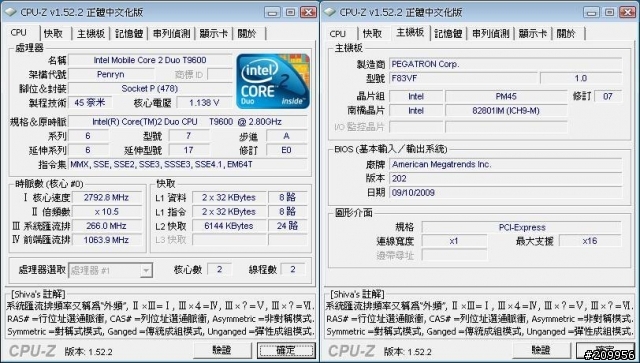
Task: Click the E0 revision value
Action: (x=287, y=150)
